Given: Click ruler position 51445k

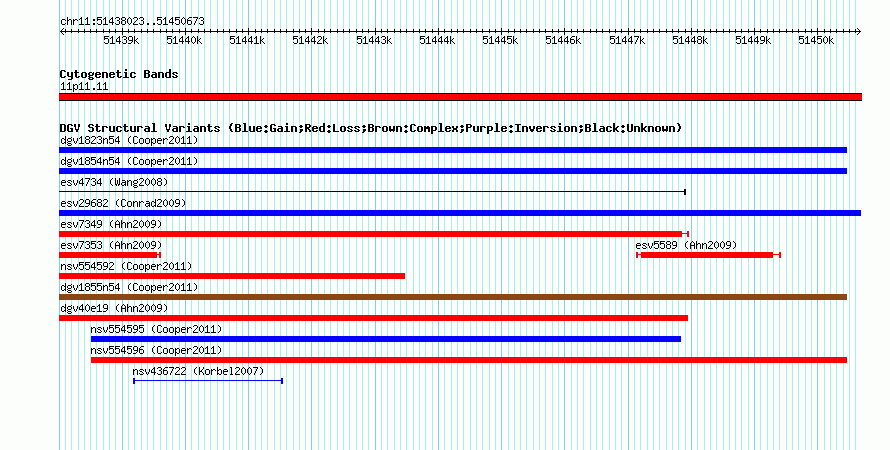Looking at the screenshot, I should point(500,41).
